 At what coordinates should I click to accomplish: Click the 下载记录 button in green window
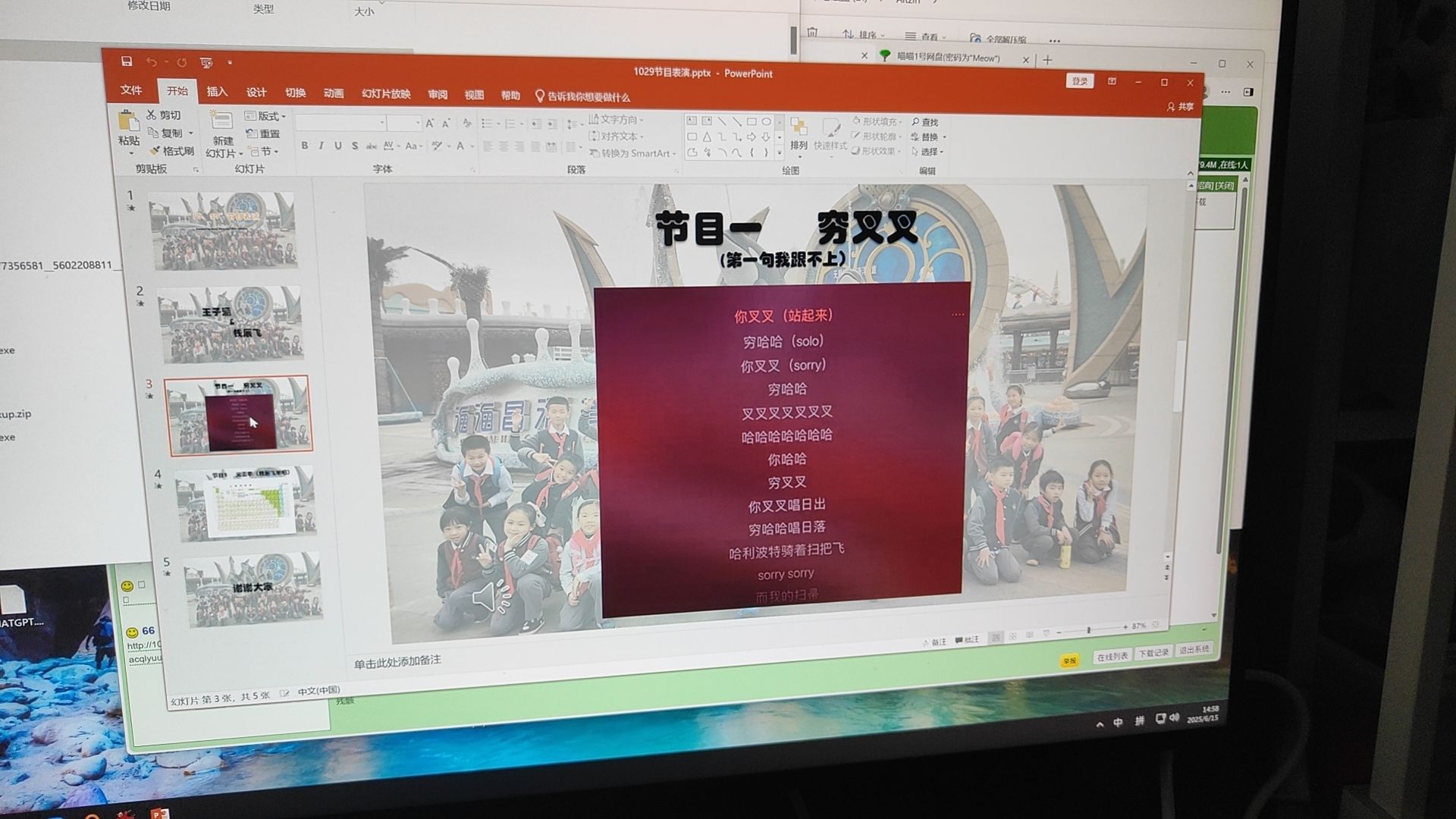[1153, 653]
